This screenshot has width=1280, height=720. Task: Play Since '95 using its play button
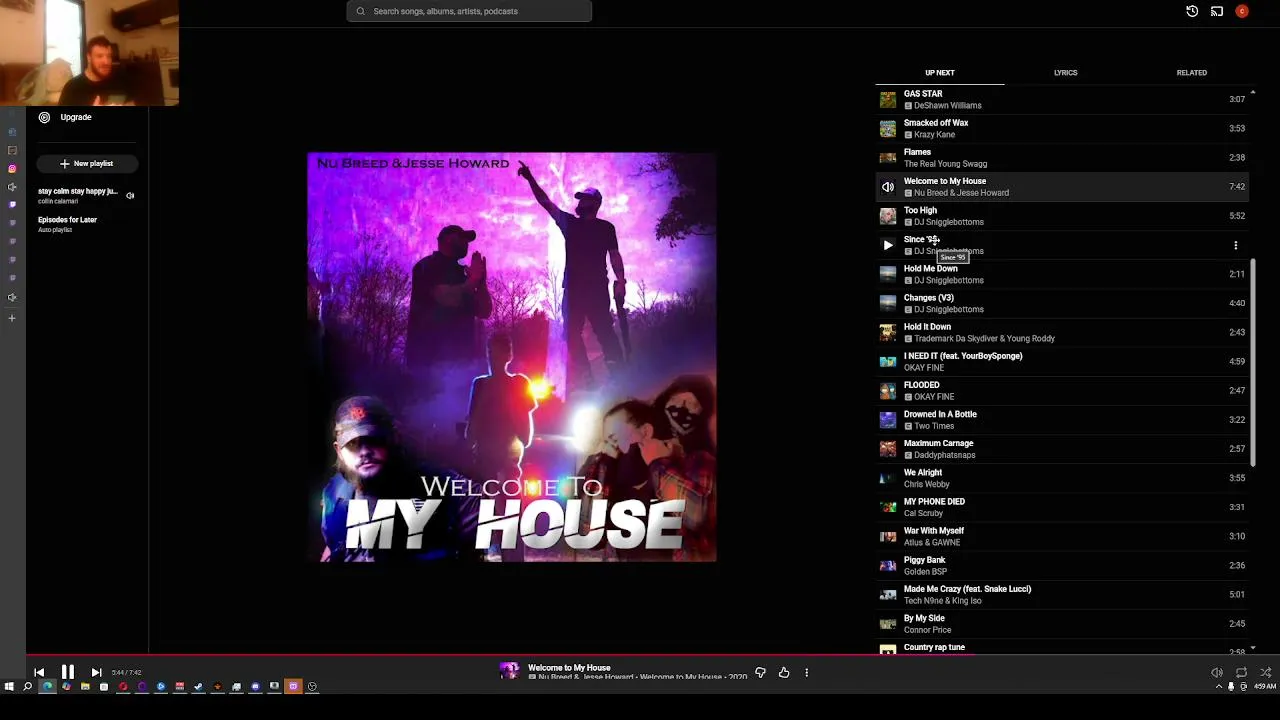[888, 245]
